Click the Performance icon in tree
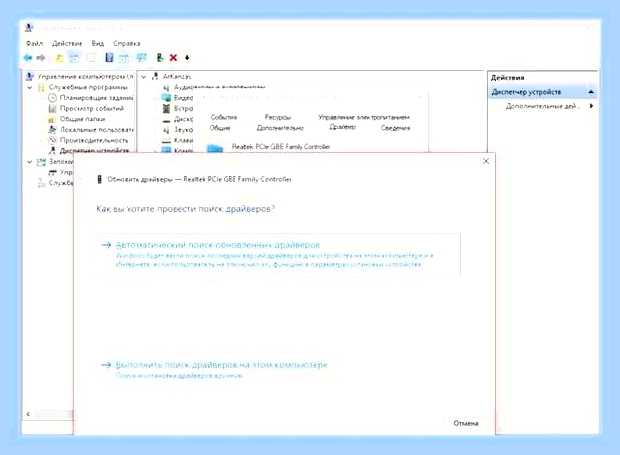 (x=52, y=140)
